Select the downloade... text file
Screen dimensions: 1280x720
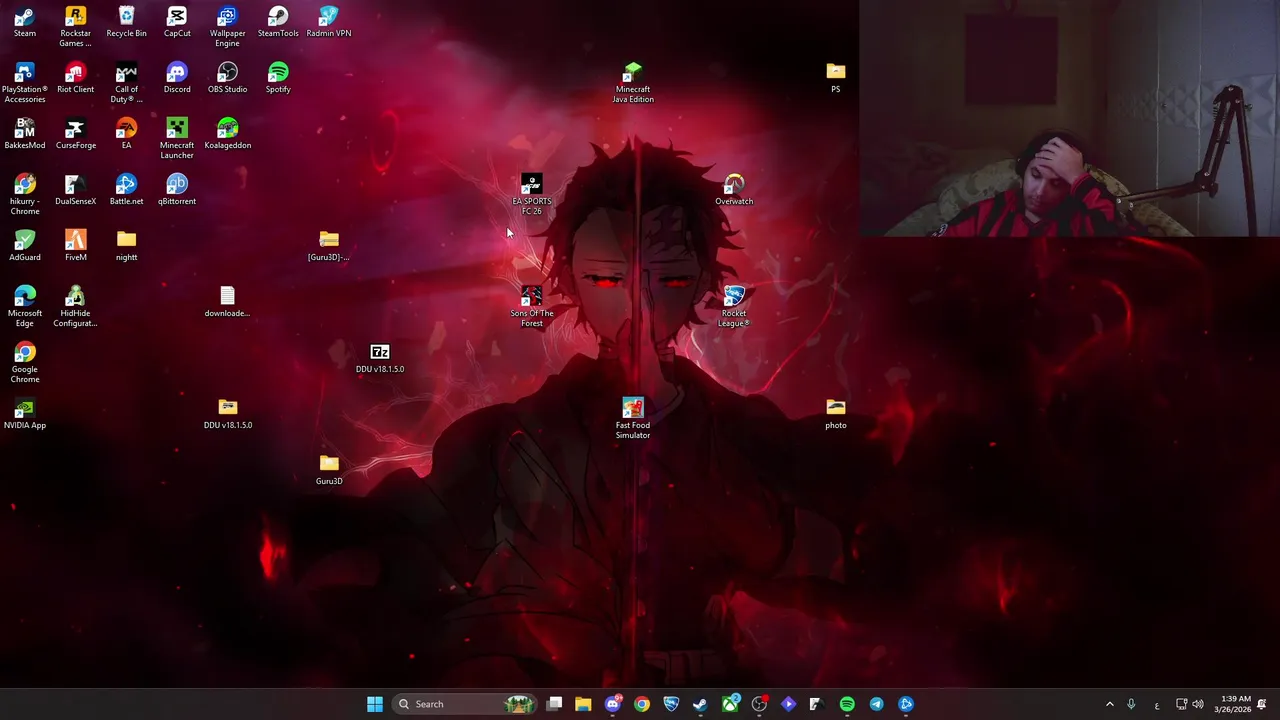[227, 303]
